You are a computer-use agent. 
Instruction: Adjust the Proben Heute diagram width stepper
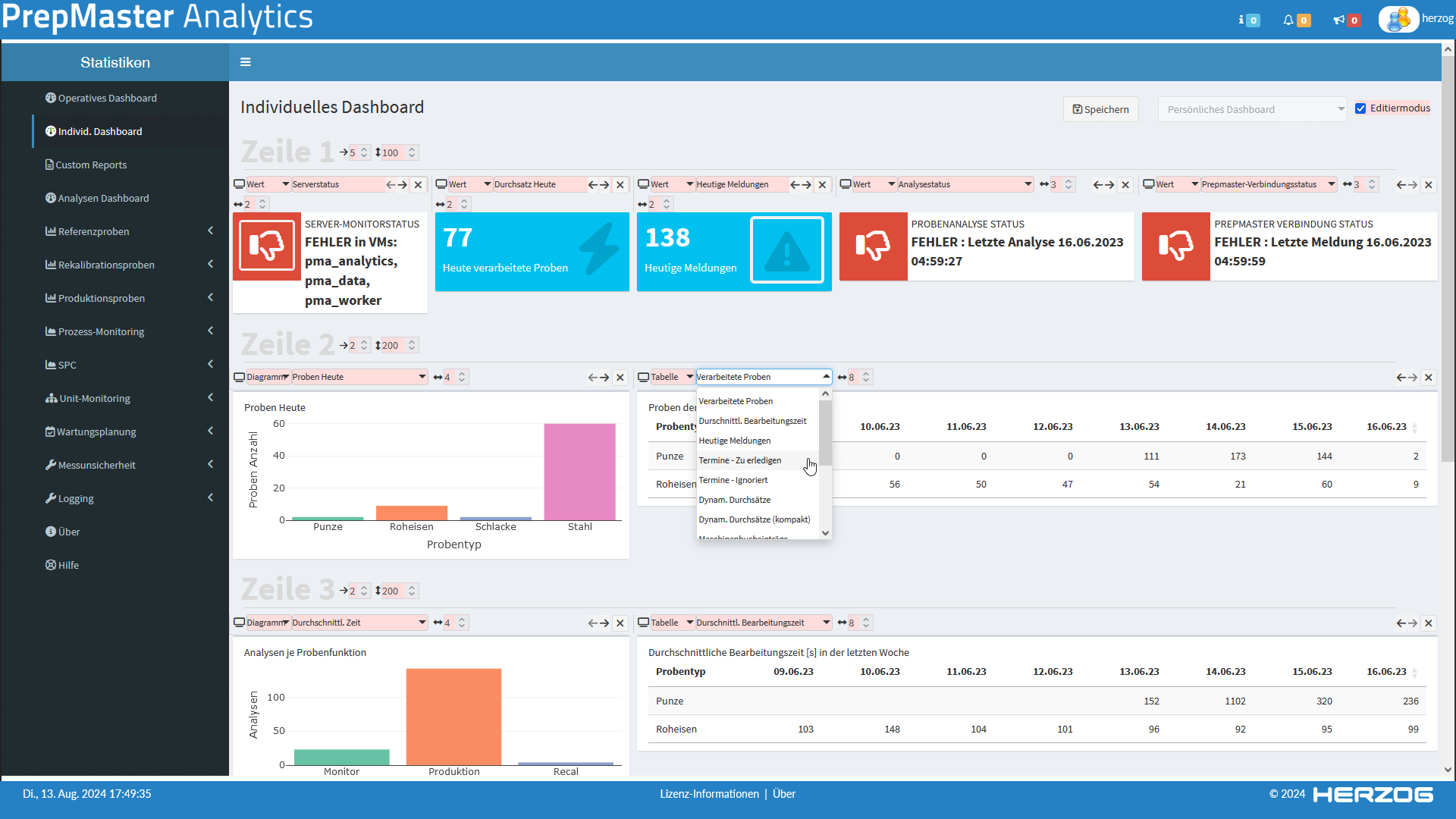coord(457,377)
